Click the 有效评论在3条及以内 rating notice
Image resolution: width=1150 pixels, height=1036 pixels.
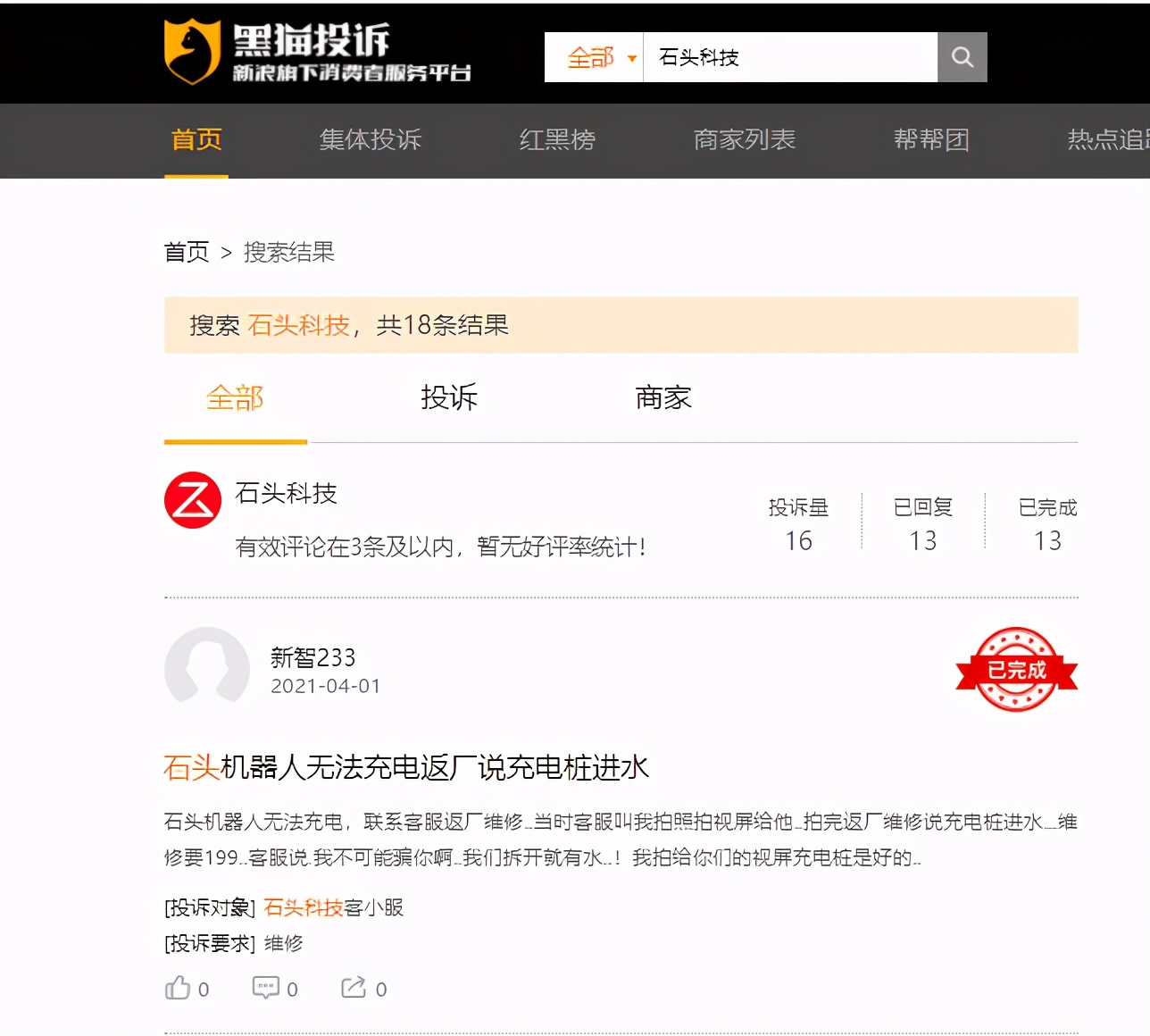(440, 547)
